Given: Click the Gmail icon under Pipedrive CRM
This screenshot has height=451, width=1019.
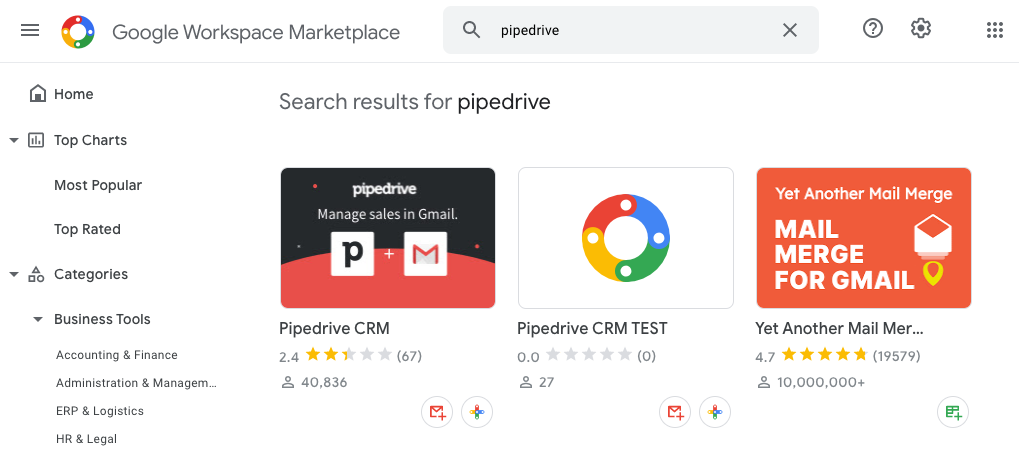Looking at the screenshot, I should [437, 412].
